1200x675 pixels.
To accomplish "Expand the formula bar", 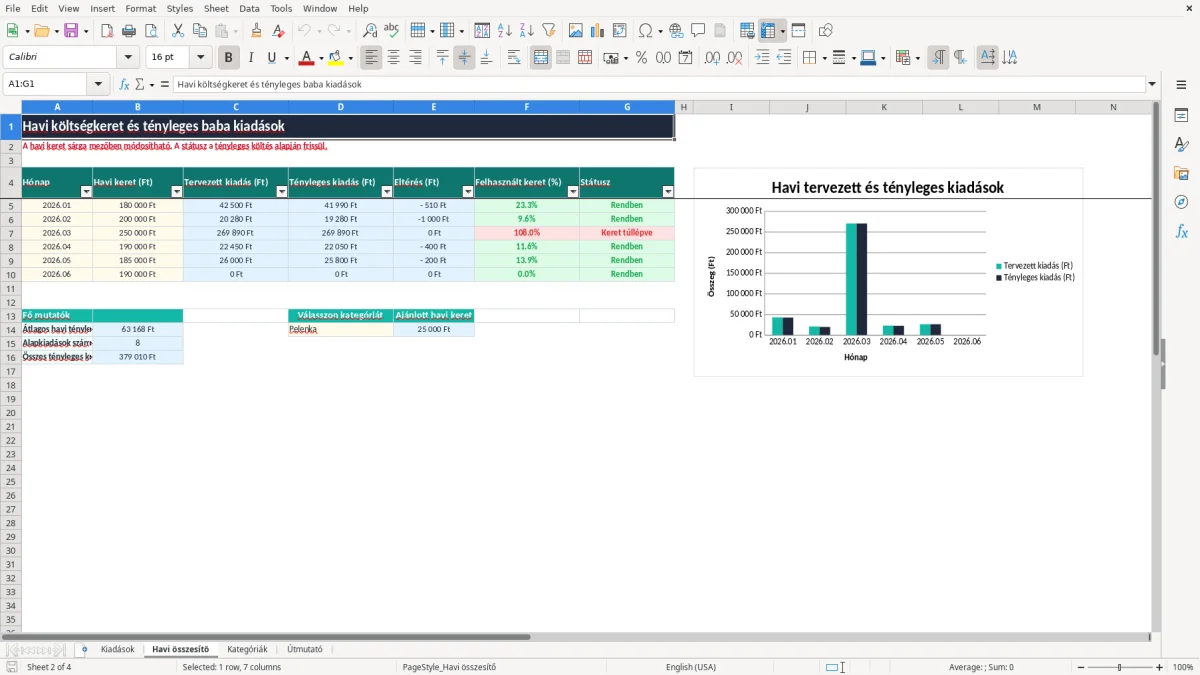I will [1152, 85].
